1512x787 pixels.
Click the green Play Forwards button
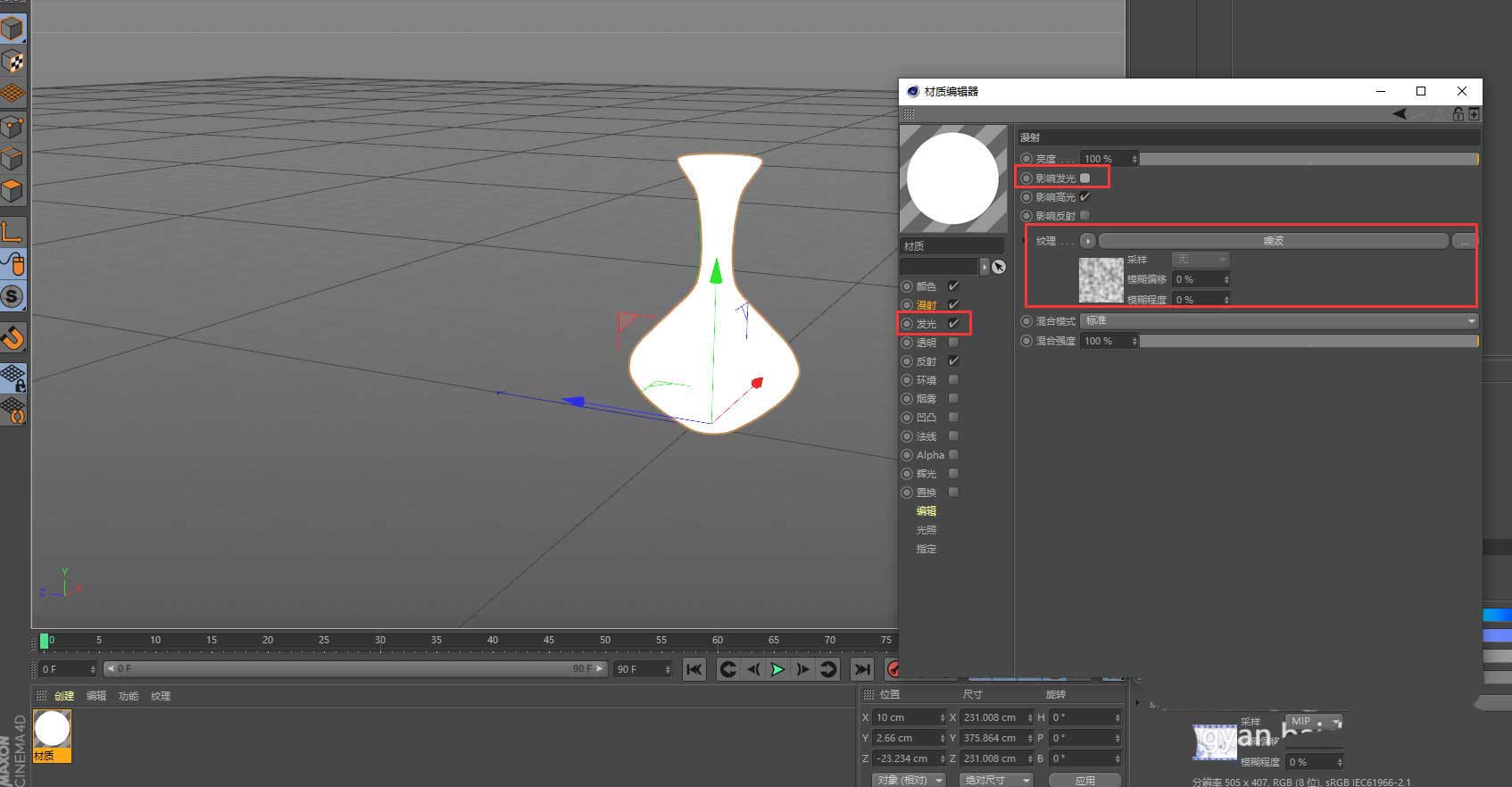point(777,669)
